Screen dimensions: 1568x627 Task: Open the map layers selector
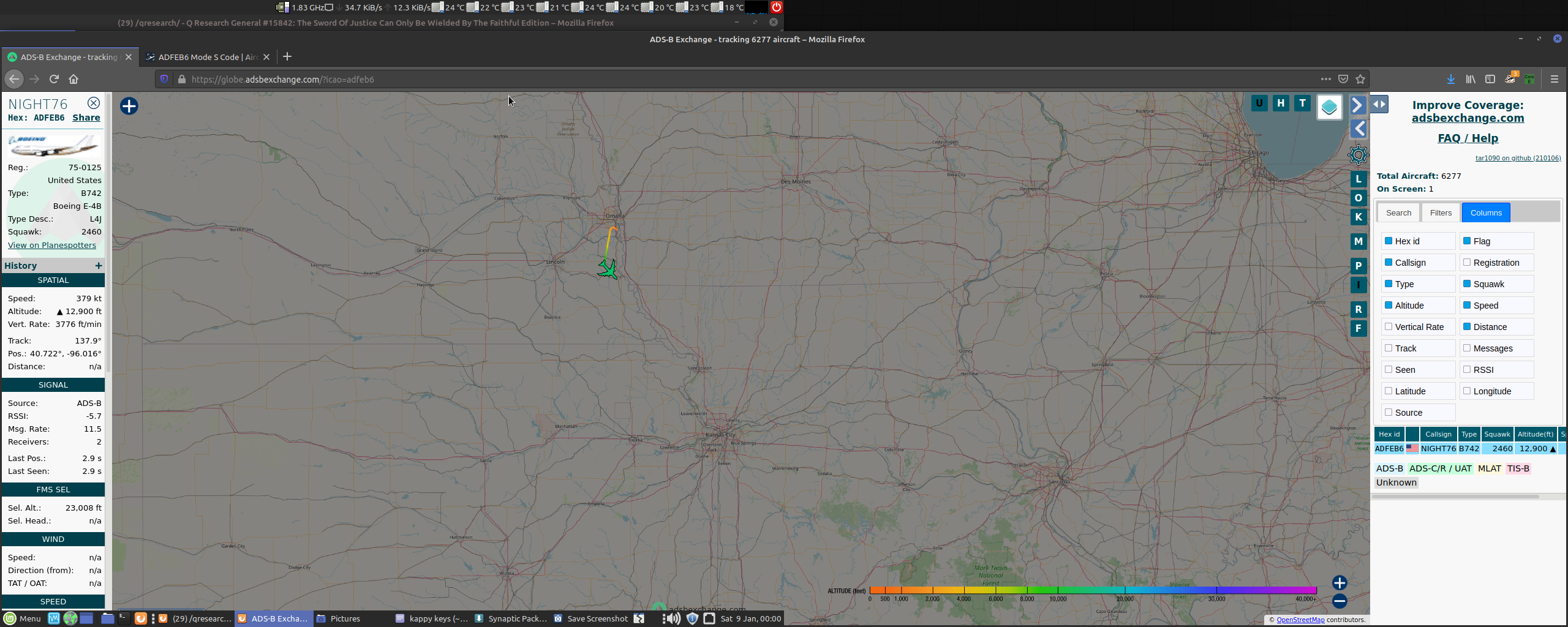(x=1329, y=108)
